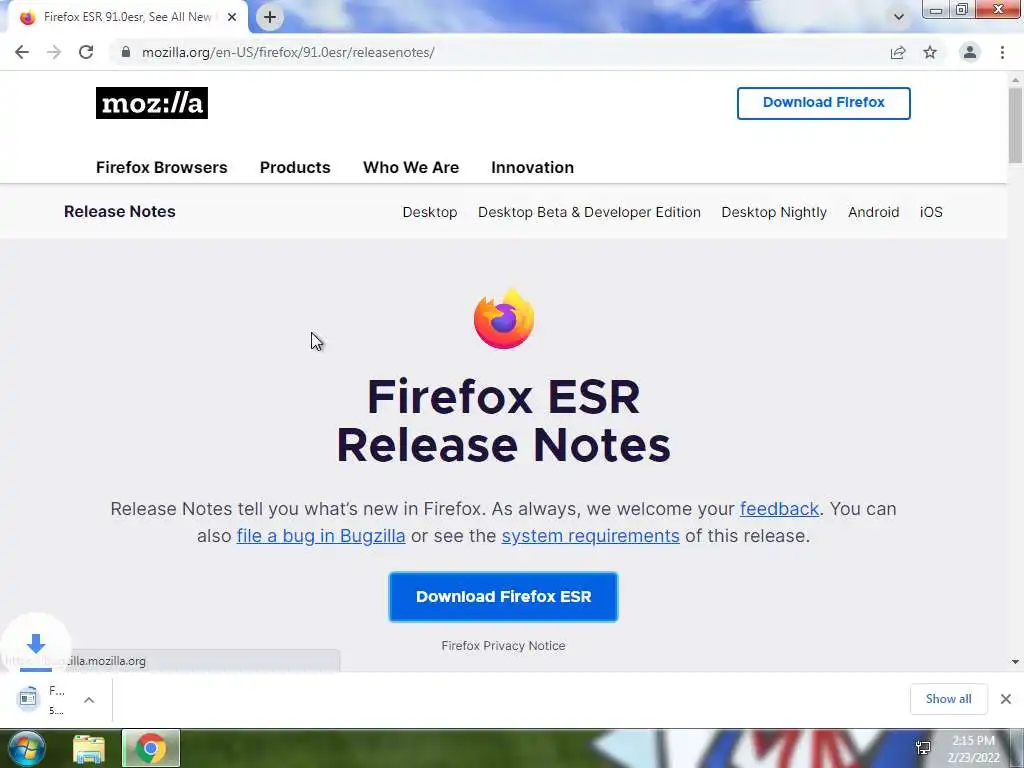1024x768 pixels.
Task: Open the Windows Start menu orb
Action: [27, 748]
